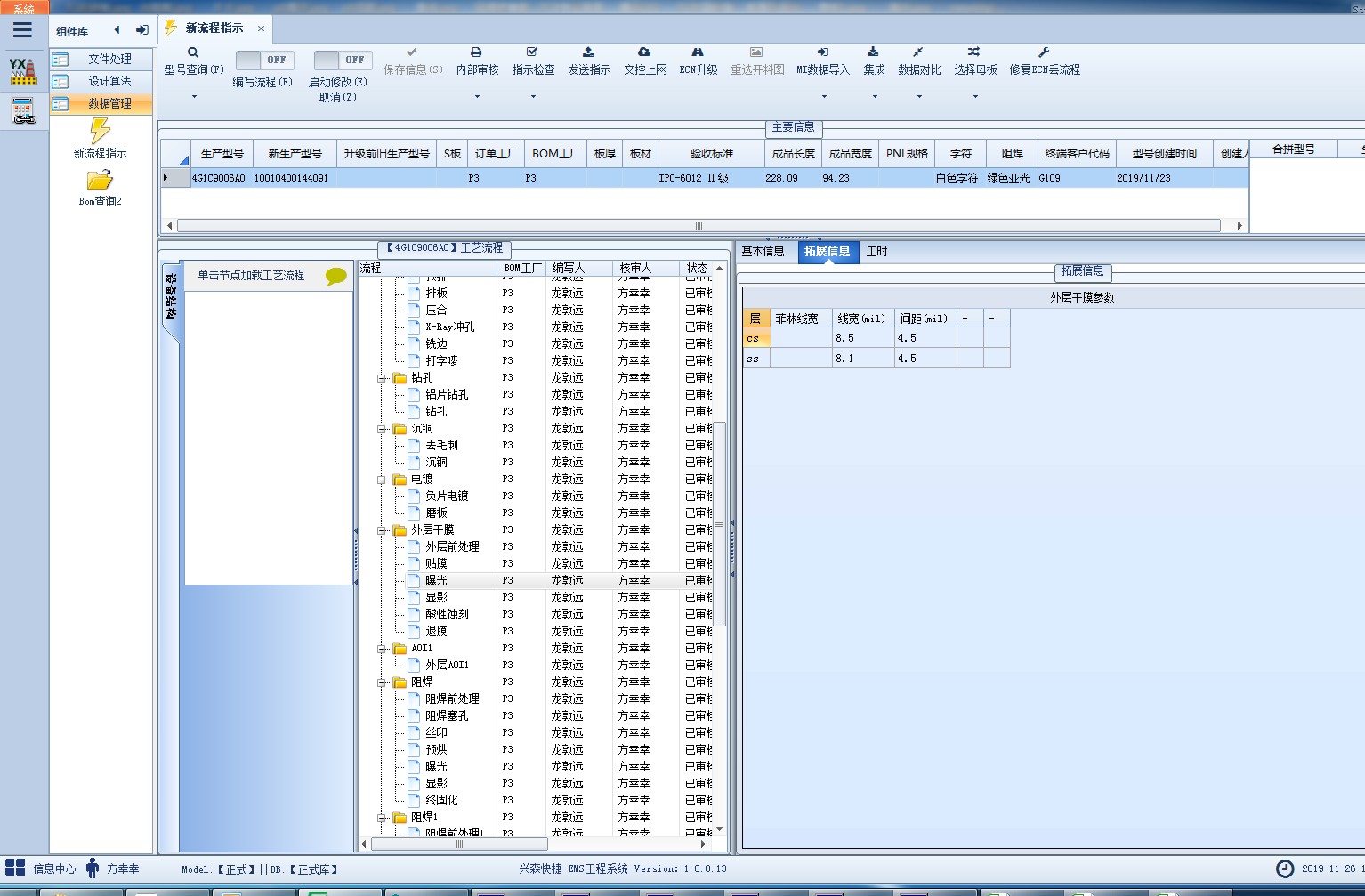Image resolution: width=1365 pixels, height=896 pixels.
Task: Open the Bom查询2 folder icon
Action: (100, 180)
